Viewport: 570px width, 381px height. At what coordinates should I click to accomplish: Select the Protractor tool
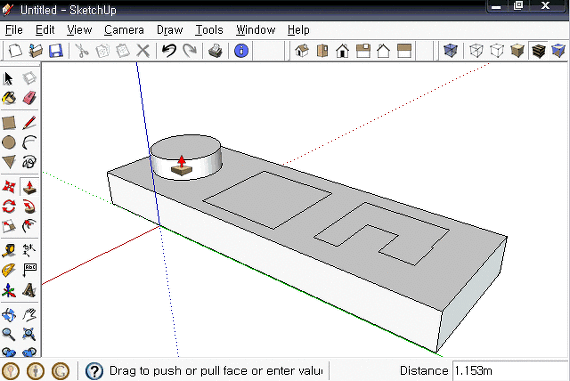pos(9,270)
